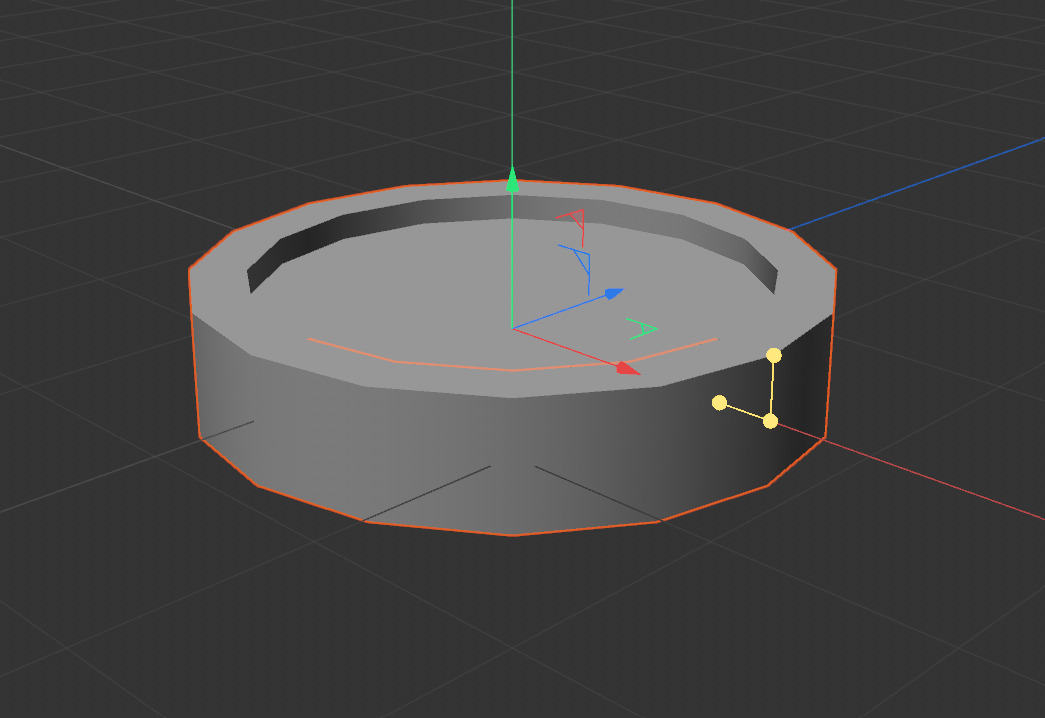
Task: Select the small green gizmo handle
Action: coord(642,329)
